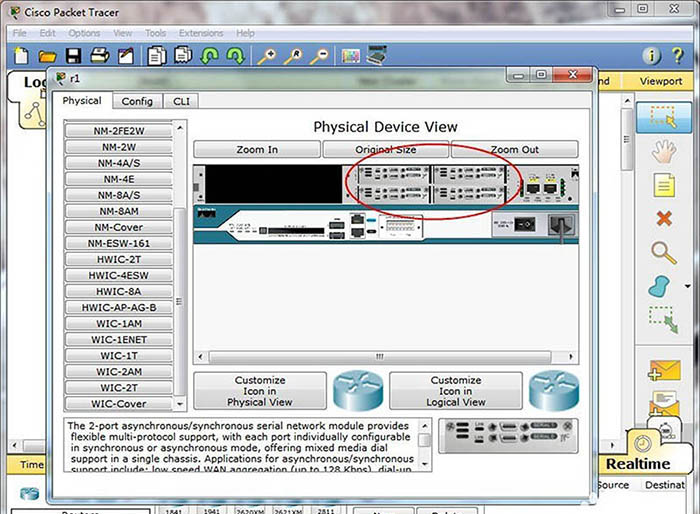700x514 pixels.
Task: Click the Zoom In button
Action: coord(257,150)
